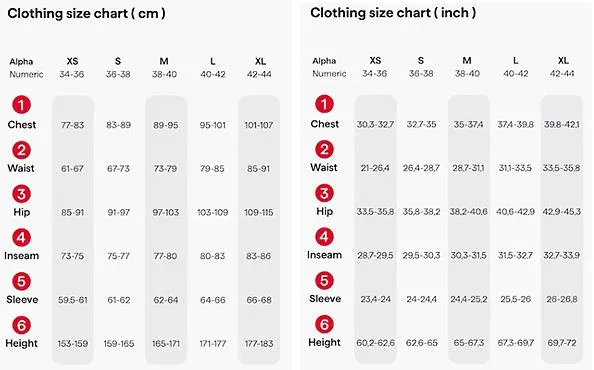This screenshot has width=594, height=370.
Task: Click the red number 2 Waist icon in cm chart
Action: (x=22, y=150)
